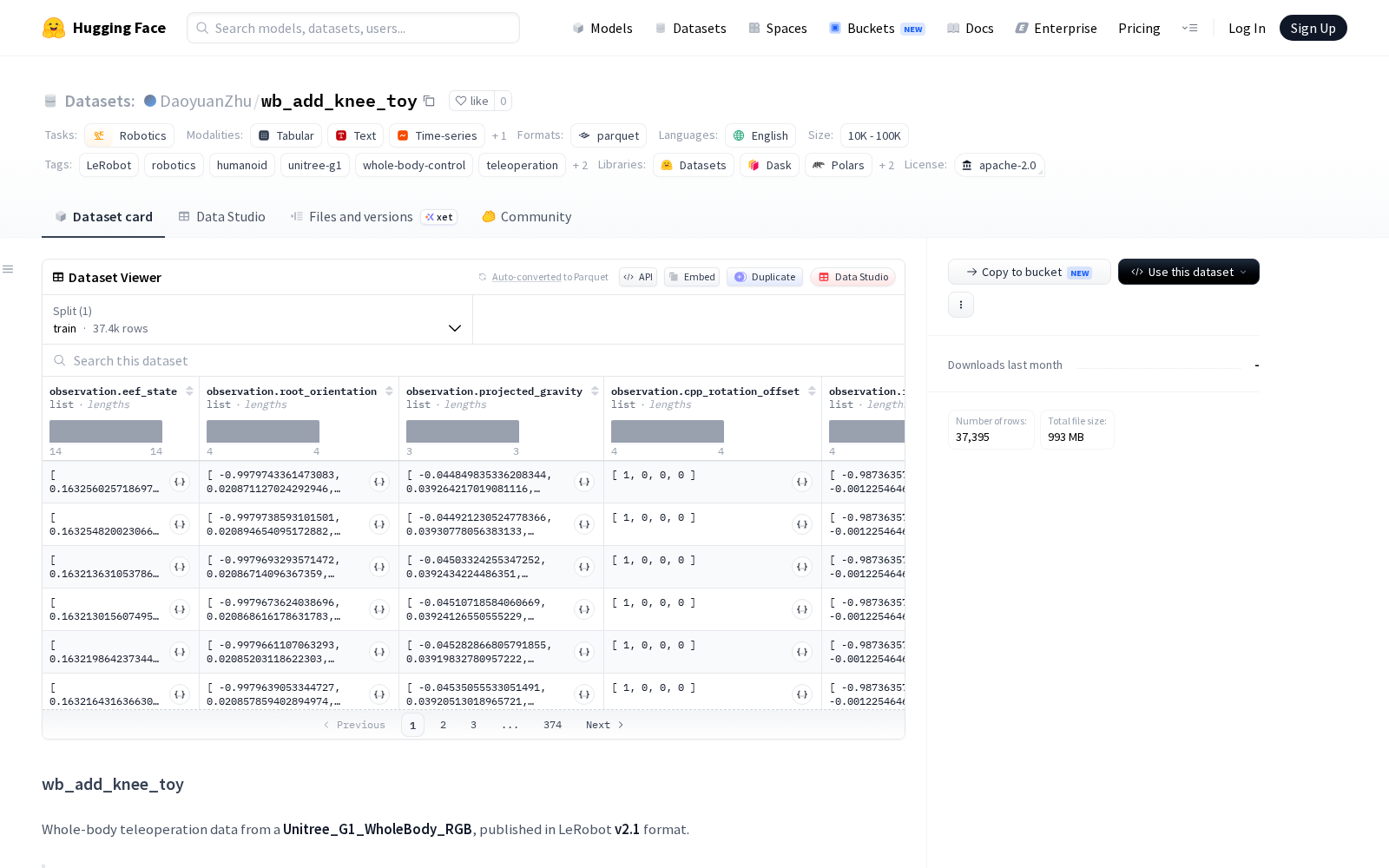The height and width of the screenshot is (868, 1389).
Task: Like this dataset
Action: click(472, 101)
